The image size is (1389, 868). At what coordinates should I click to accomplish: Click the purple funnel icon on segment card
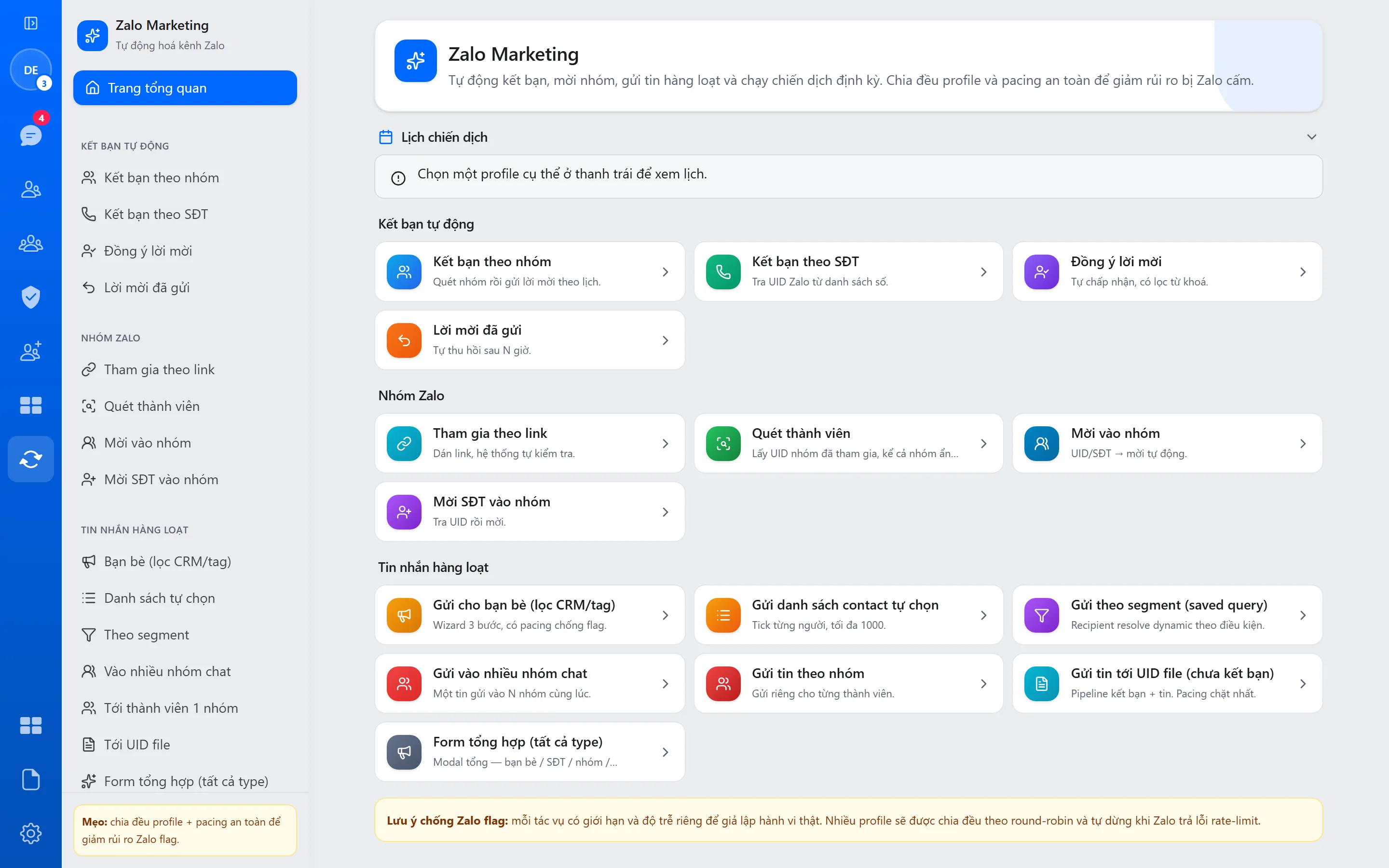tap(1041, 615)
